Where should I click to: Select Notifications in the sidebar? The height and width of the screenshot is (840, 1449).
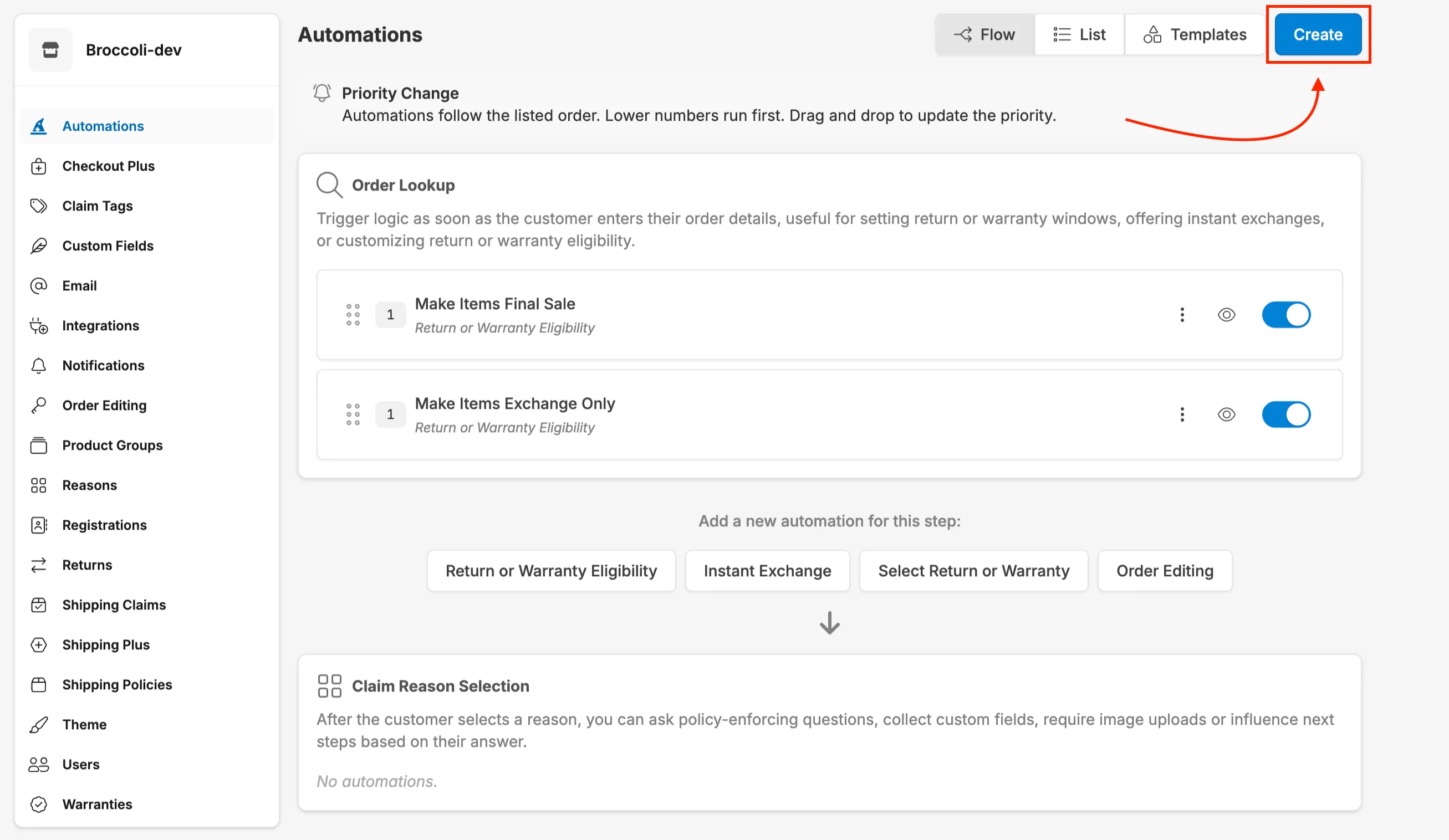pyautogui.click(x=103, y=365)
